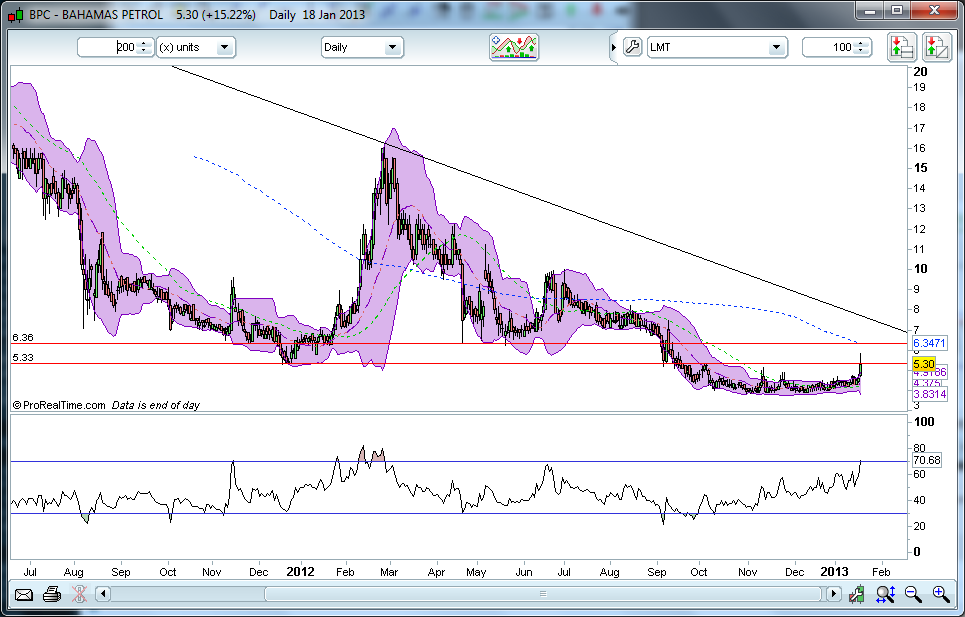Click the stepper on the 100 quantity field
This screenshot has width=965, height=617.
(864, 47)
